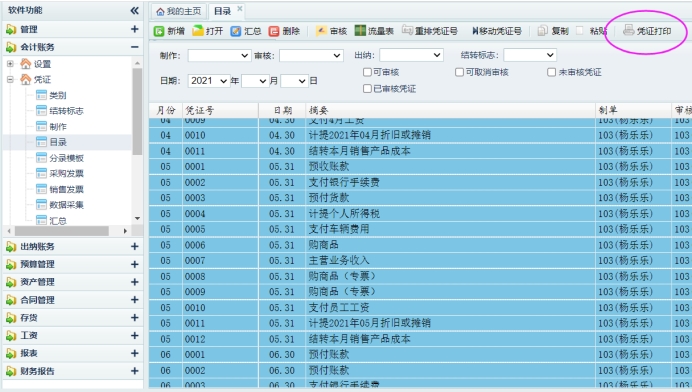The height and width of the screenshot is (392, 692).
Task: Select row 支付车辆费用
Action: click(420, 229)
